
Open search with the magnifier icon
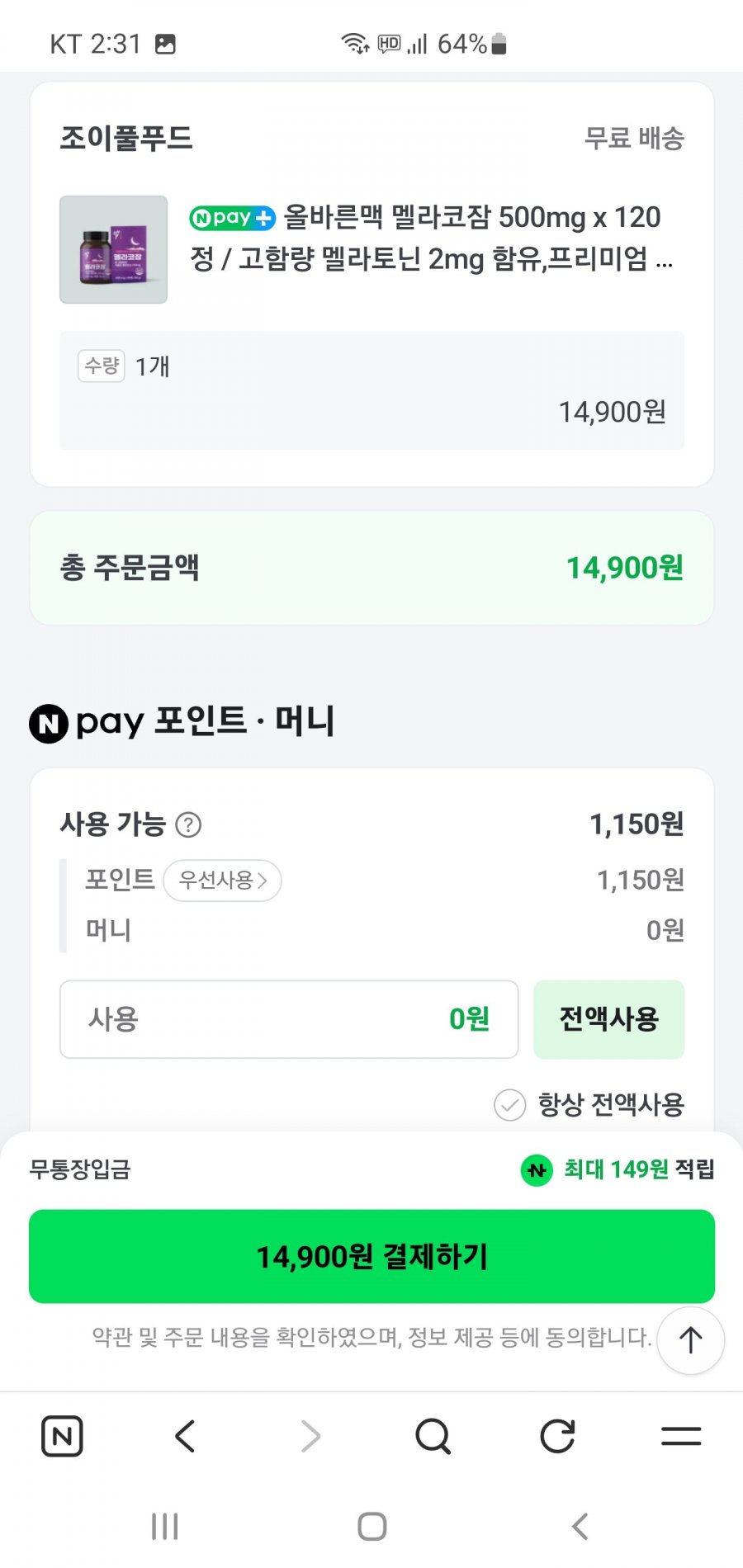[433, 1436]
